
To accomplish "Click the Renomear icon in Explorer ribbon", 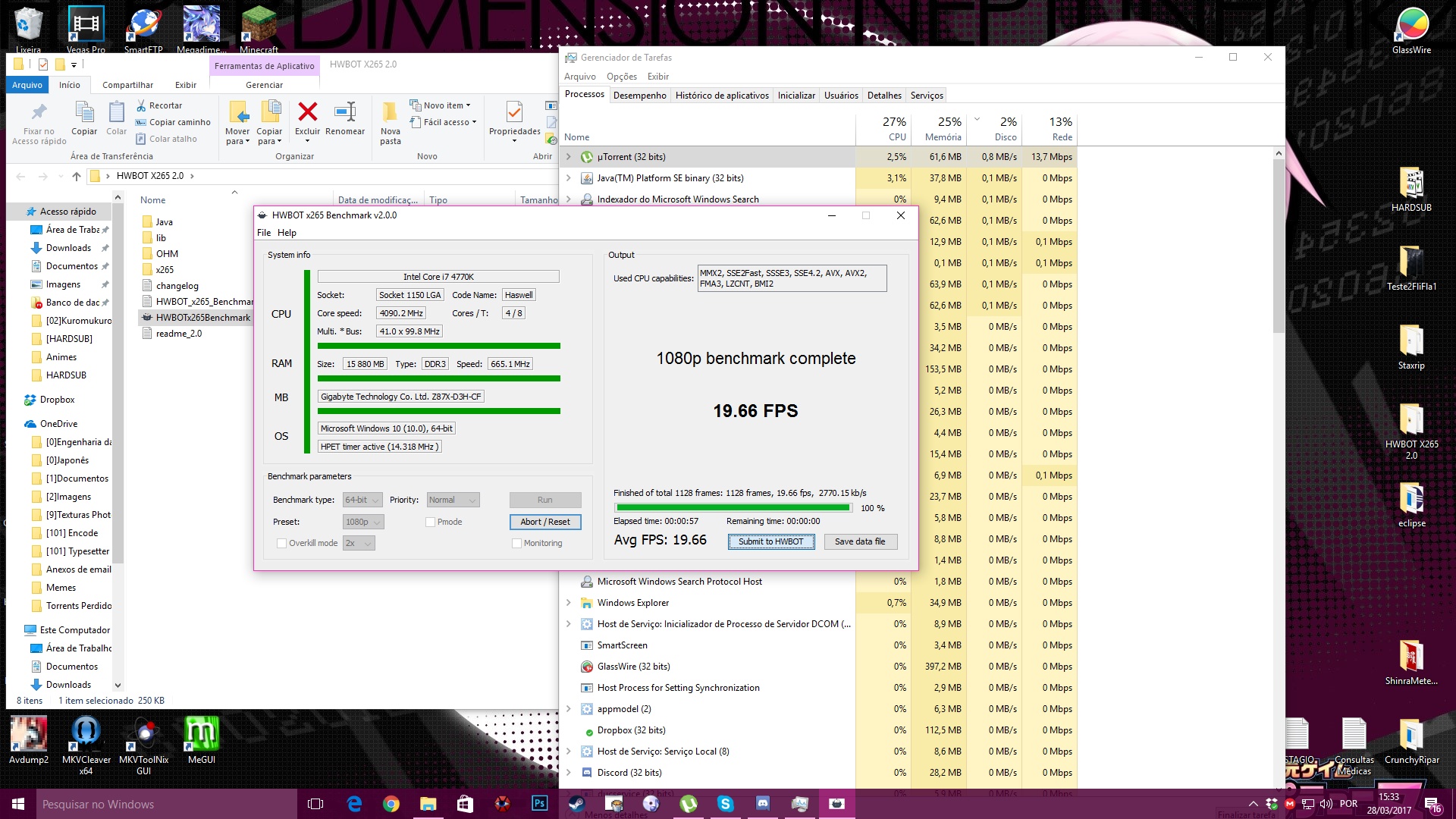I will click(345, 112).
